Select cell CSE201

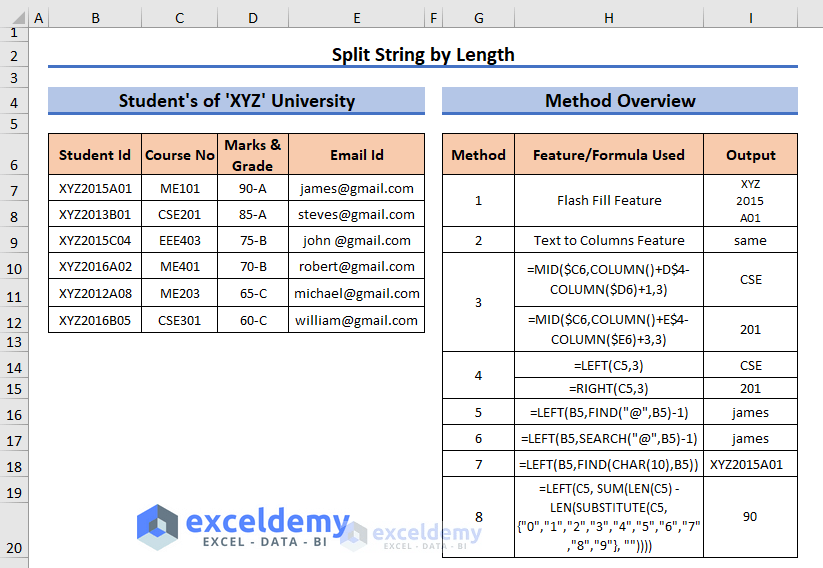click(x=180, y=214)
